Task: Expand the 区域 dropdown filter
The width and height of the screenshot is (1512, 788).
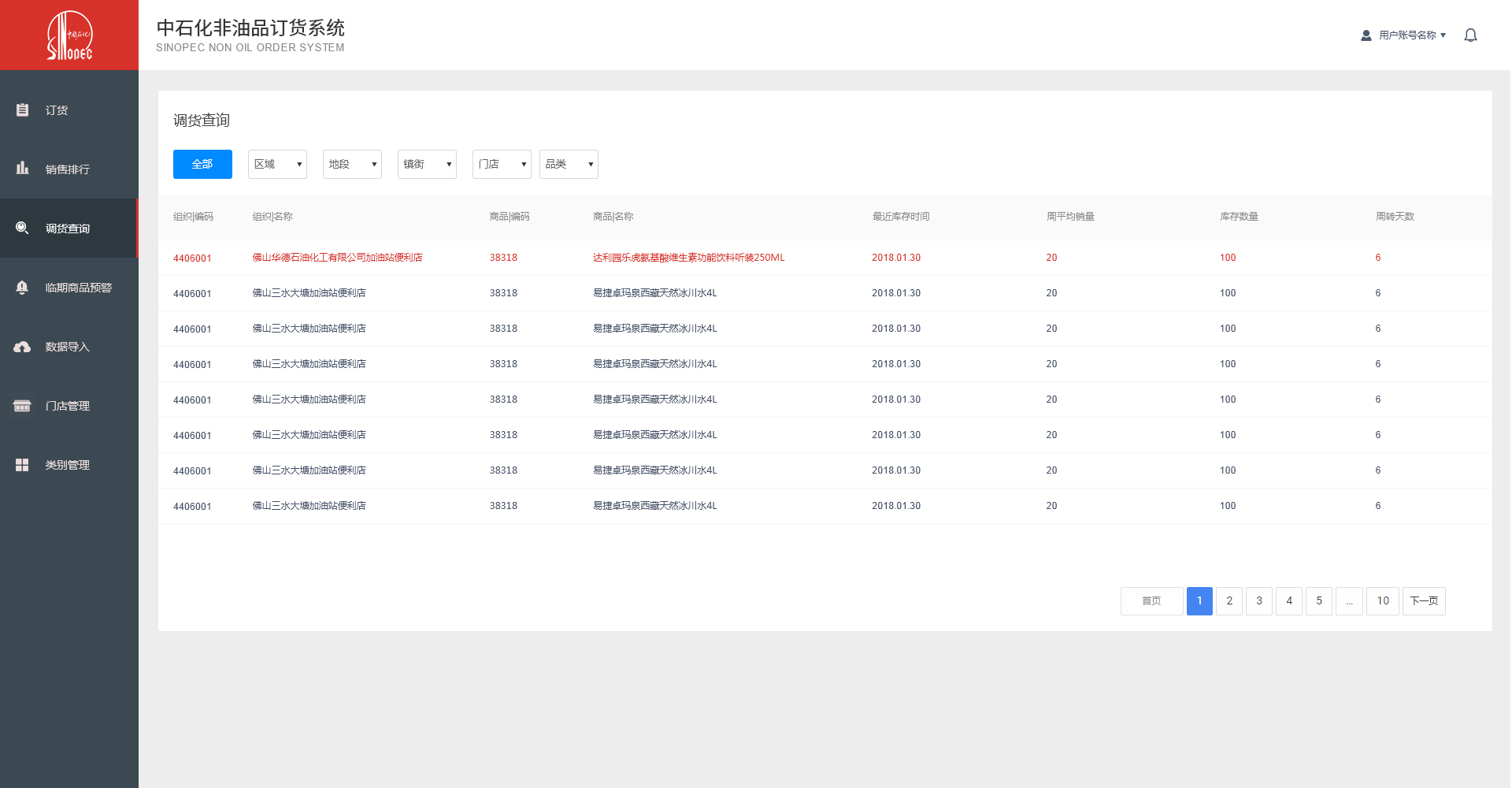Action: click(277, 164)
